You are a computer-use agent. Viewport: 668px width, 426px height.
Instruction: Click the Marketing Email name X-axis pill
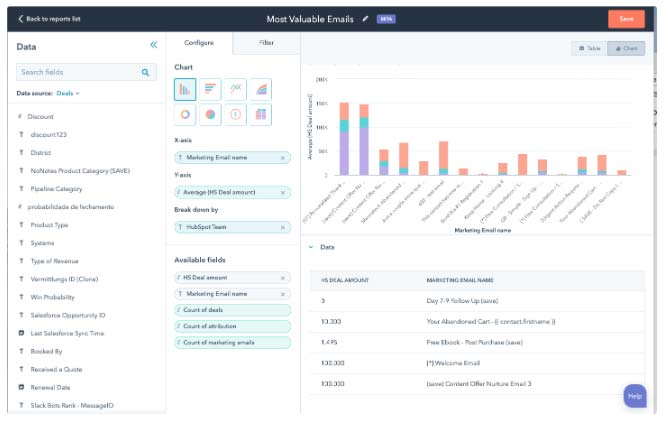(x=233, y=158)
